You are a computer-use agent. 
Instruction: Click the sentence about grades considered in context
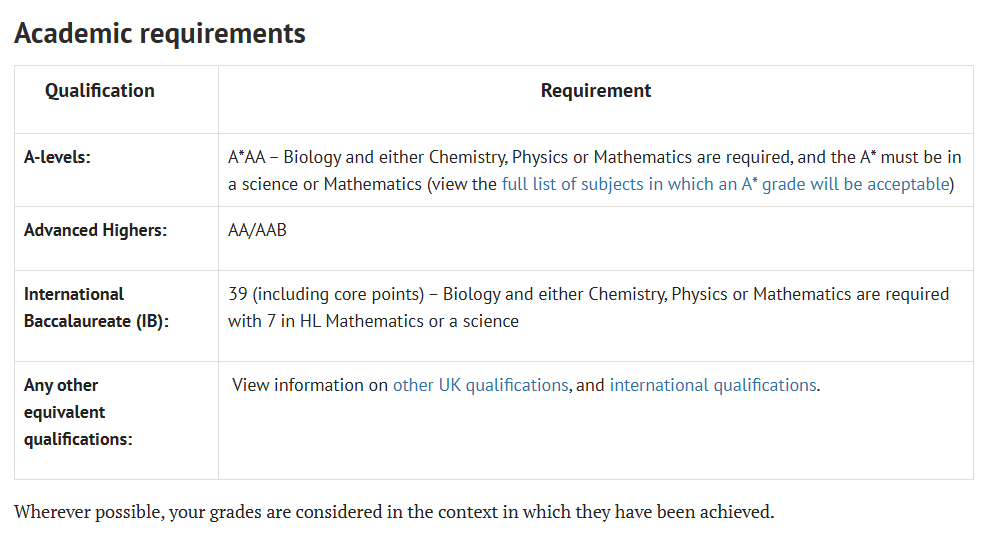point(394,511)
